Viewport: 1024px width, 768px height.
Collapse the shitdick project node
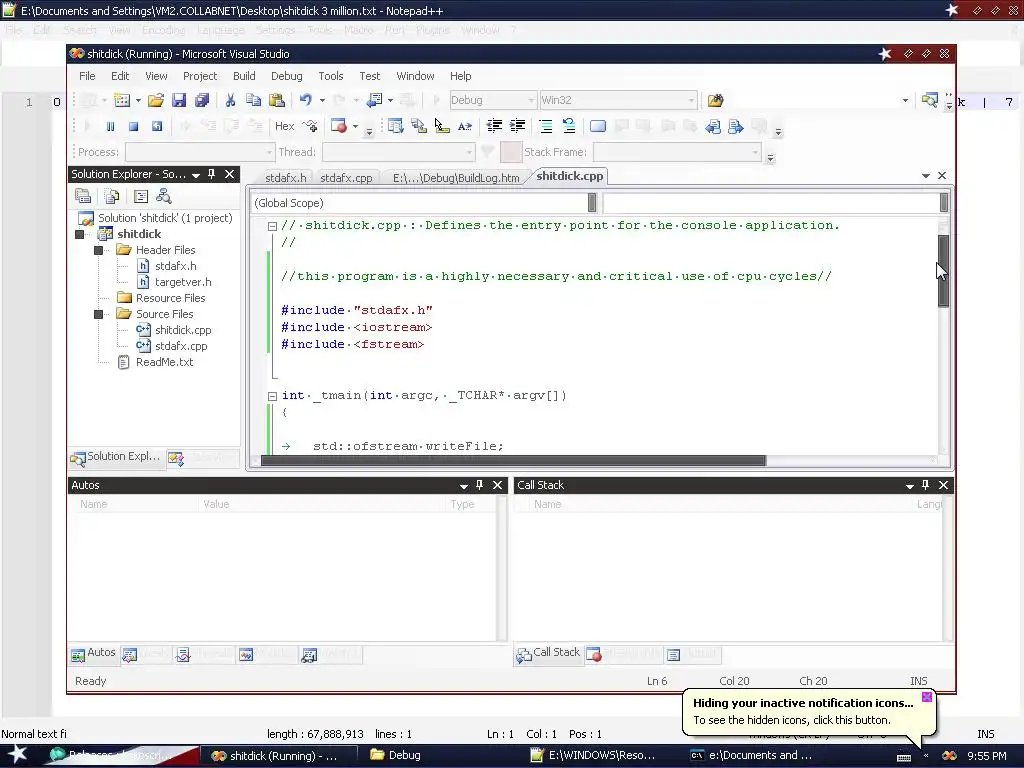(x=80, y=234)
